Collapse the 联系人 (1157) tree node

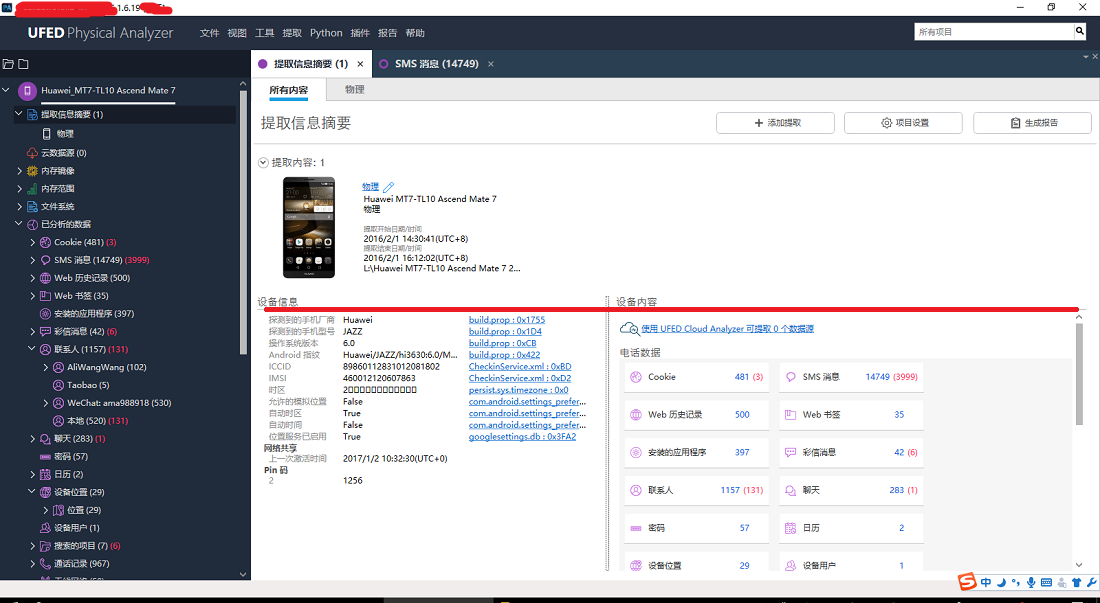click(32, 348)
